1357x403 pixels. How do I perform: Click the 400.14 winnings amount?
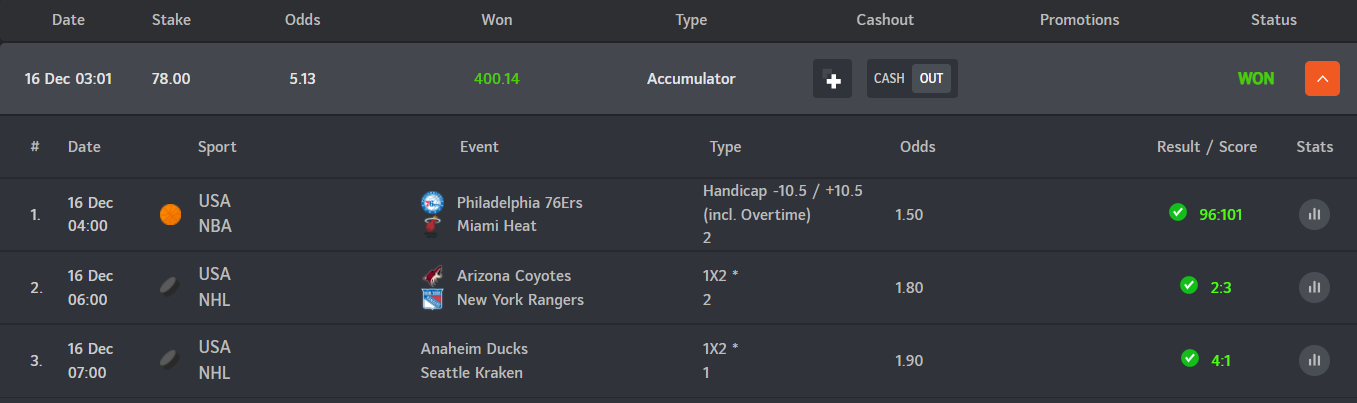[497, 79]
